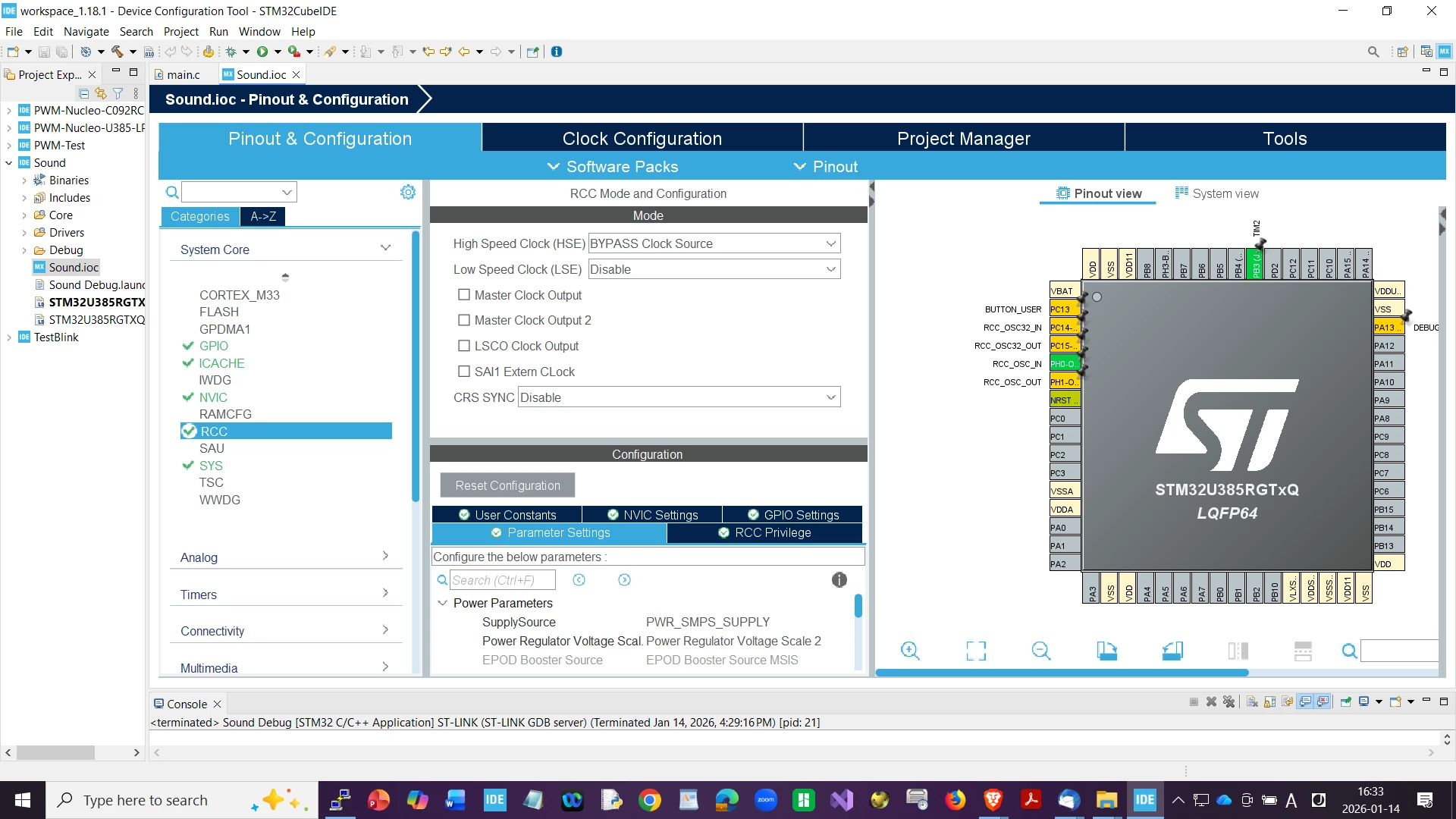Open Chrome from the Windows taskbar
1456x819 pixels.
(x=649, y=800)
